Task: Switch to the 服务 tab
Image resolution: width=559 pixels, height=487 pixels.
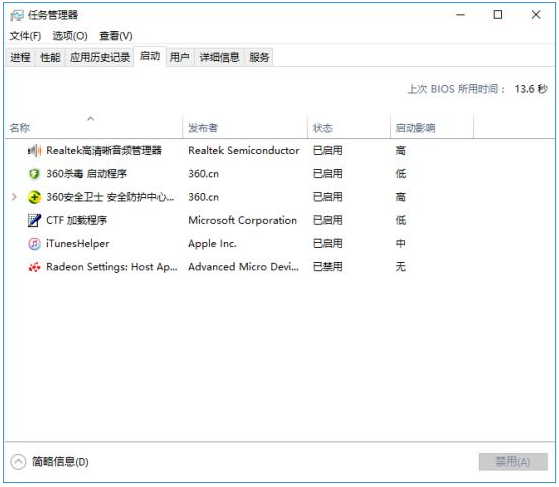Action: [x=259, y=57]
